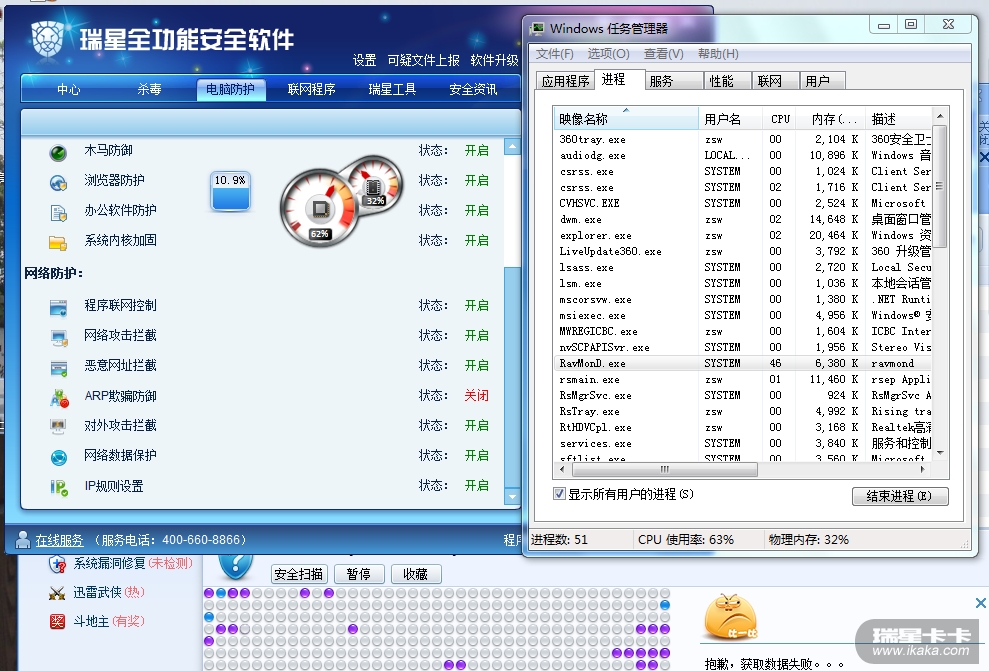Enable ARP欺骗防御 via 关闭 status
989x671 pixels.
[476, 395]
